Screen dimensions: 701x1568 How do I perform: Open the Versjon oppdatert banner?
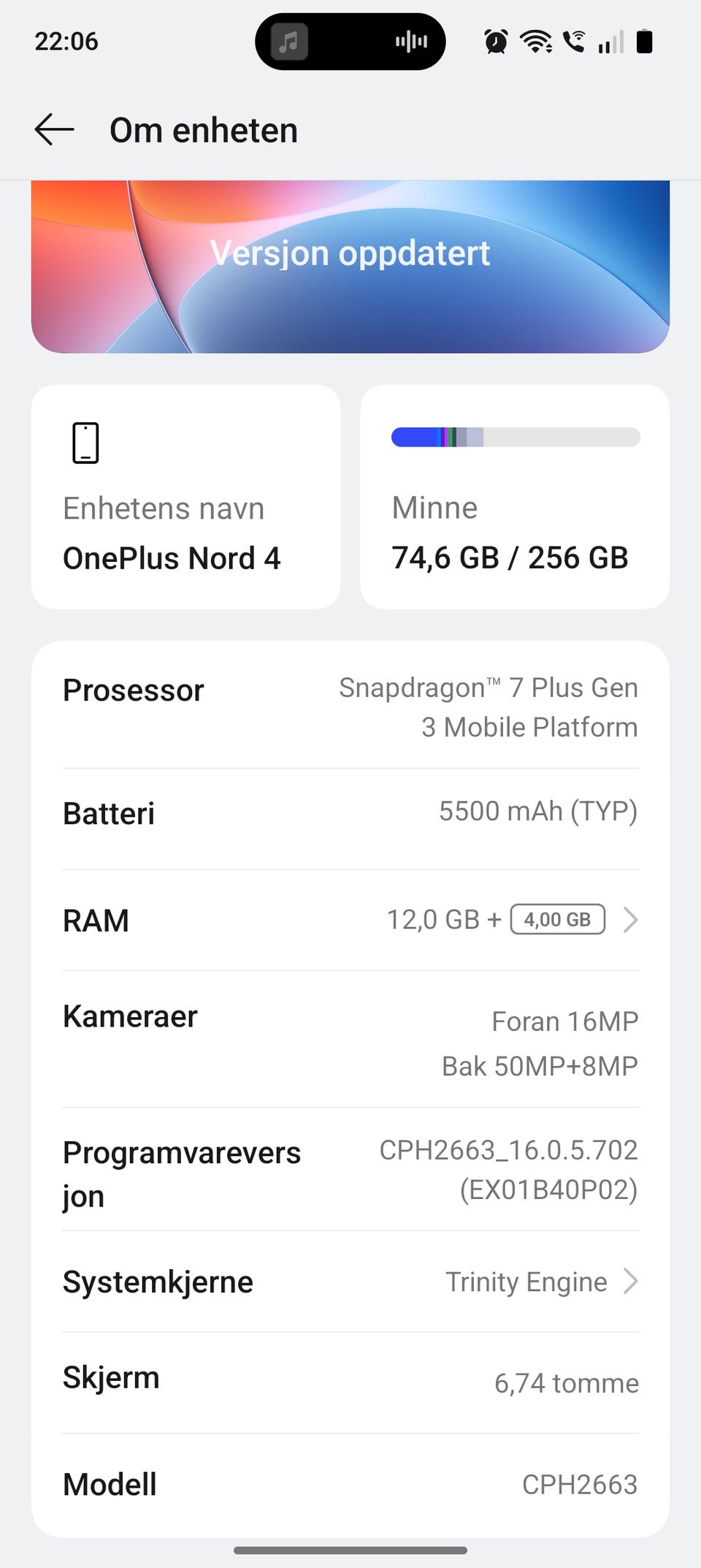pos(350,267)
